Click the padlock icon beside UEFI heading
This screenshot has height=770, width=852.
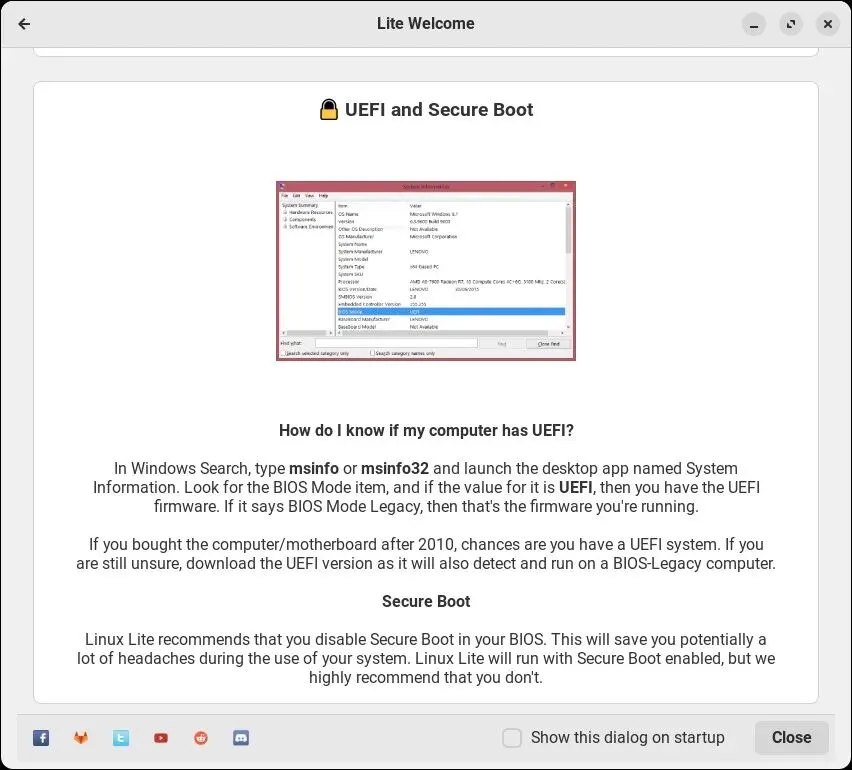tap(328, 109)
